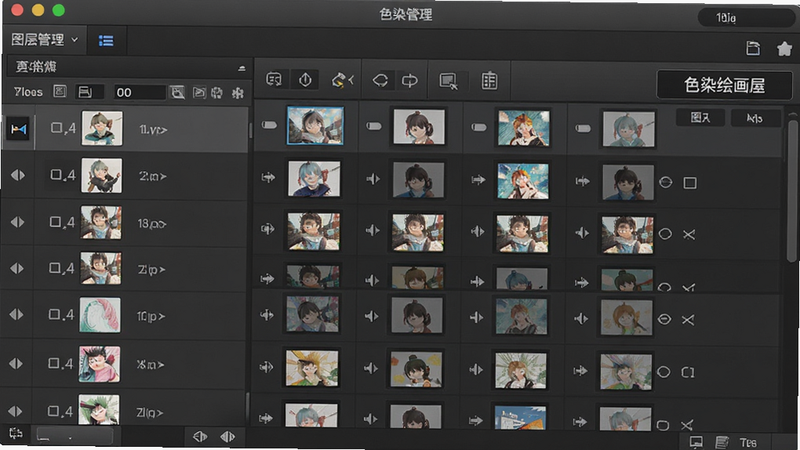Click the small image icon next to 7loes
This screenshot has width=800, height=450.
[60, 91]
